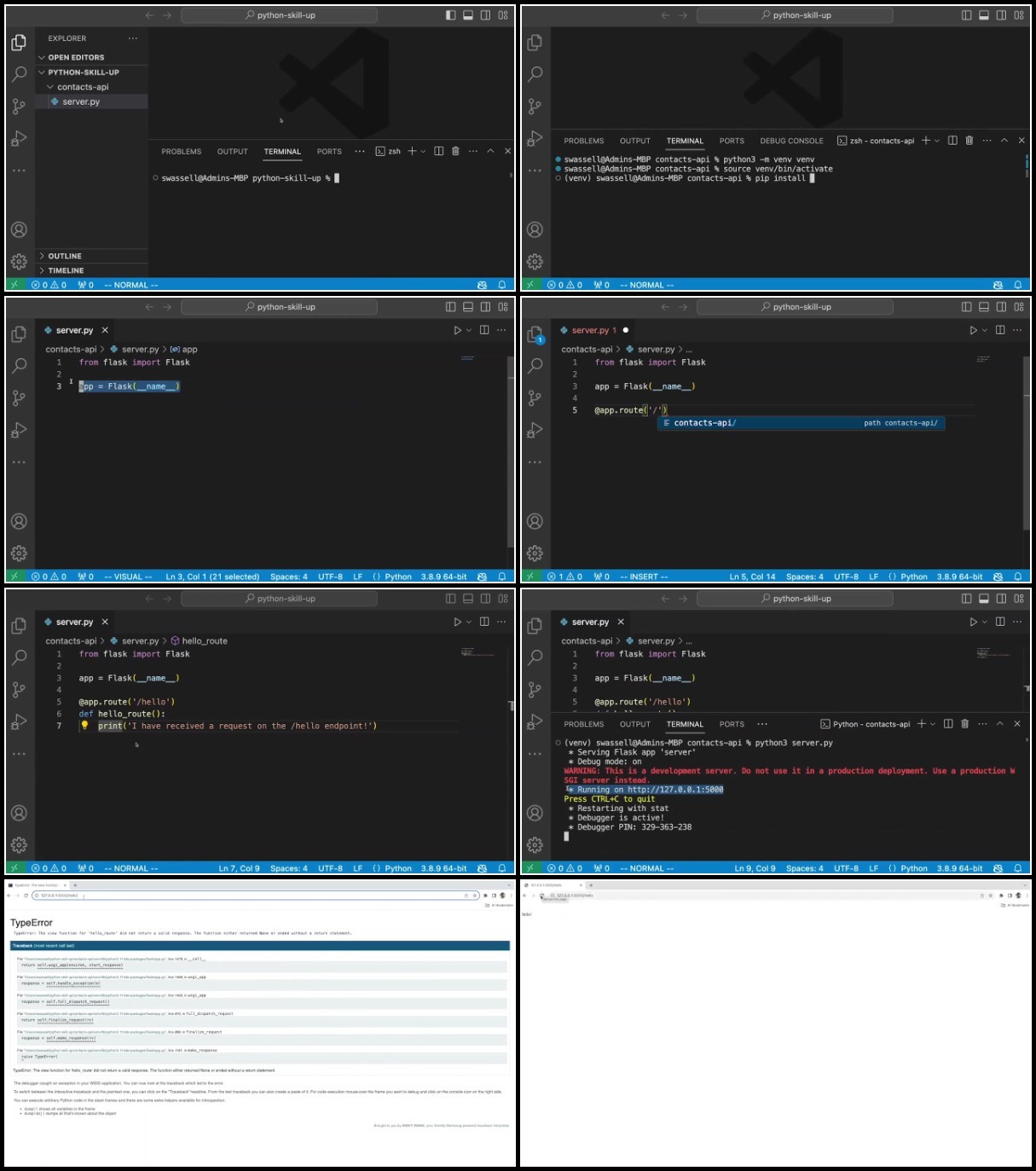Click python-skill-up search box in Explorer-sidebar window
Screen dimensions: 1036x1171
pos(280,15)
